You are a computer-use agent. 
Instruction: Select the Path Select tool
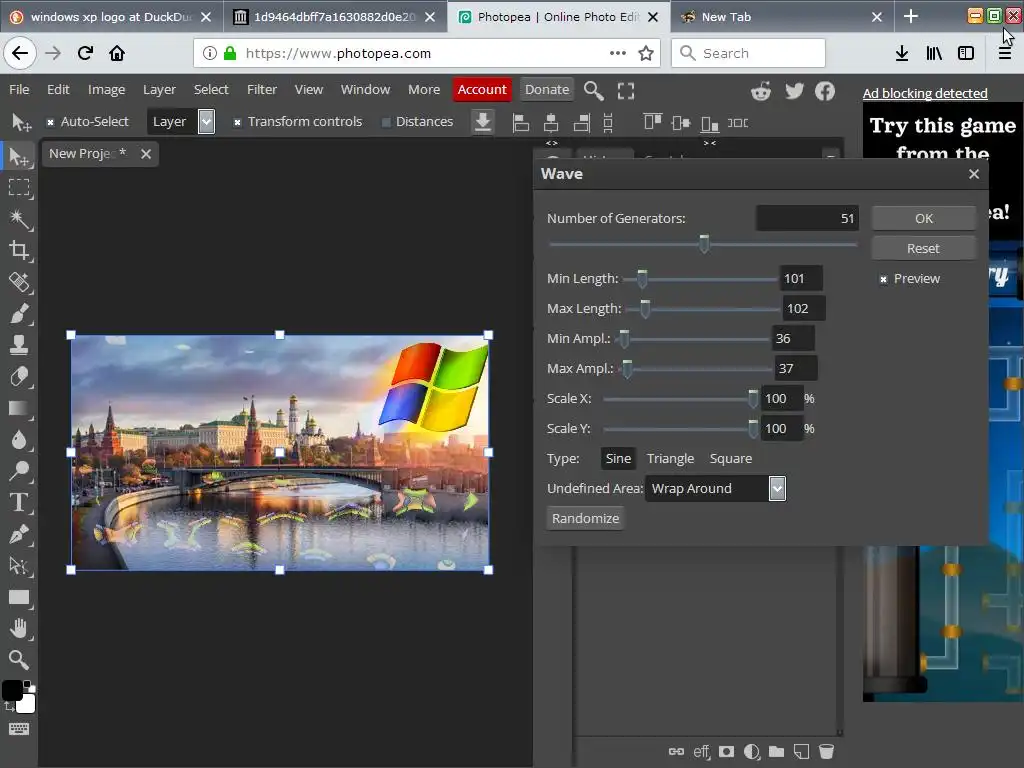(19, 566)
